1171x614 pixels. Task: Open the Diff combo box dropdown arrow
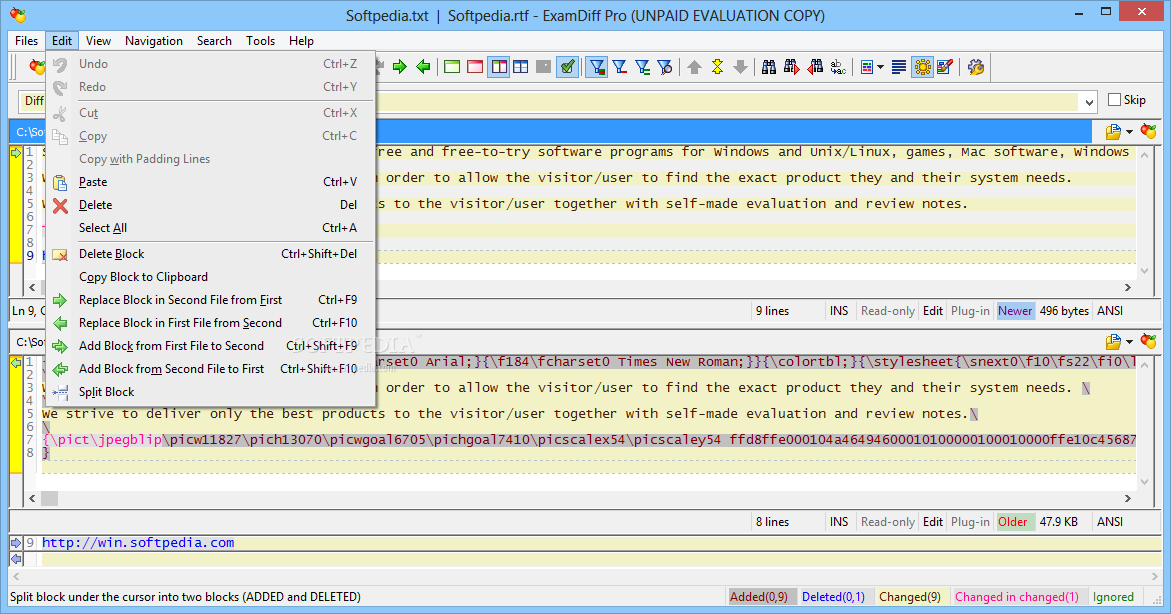click(x=1089, y=102)
